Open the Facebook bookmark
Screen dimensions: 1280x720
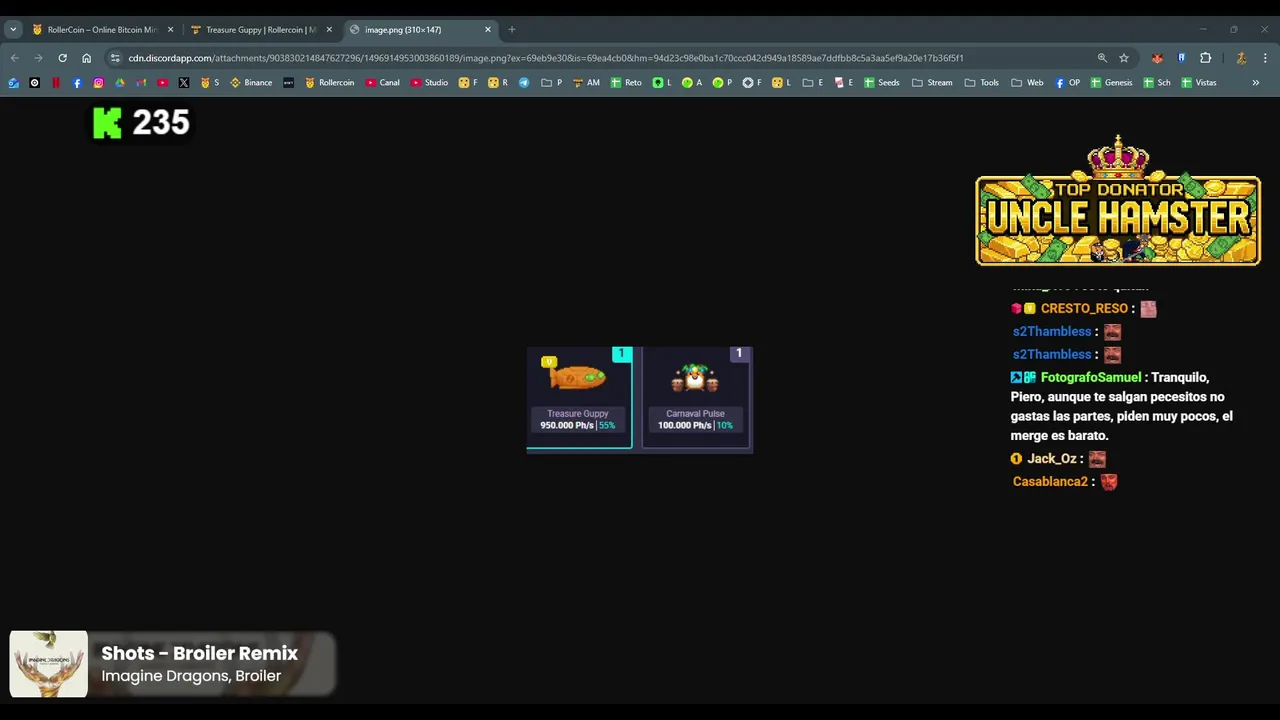(x=77, y=83)
